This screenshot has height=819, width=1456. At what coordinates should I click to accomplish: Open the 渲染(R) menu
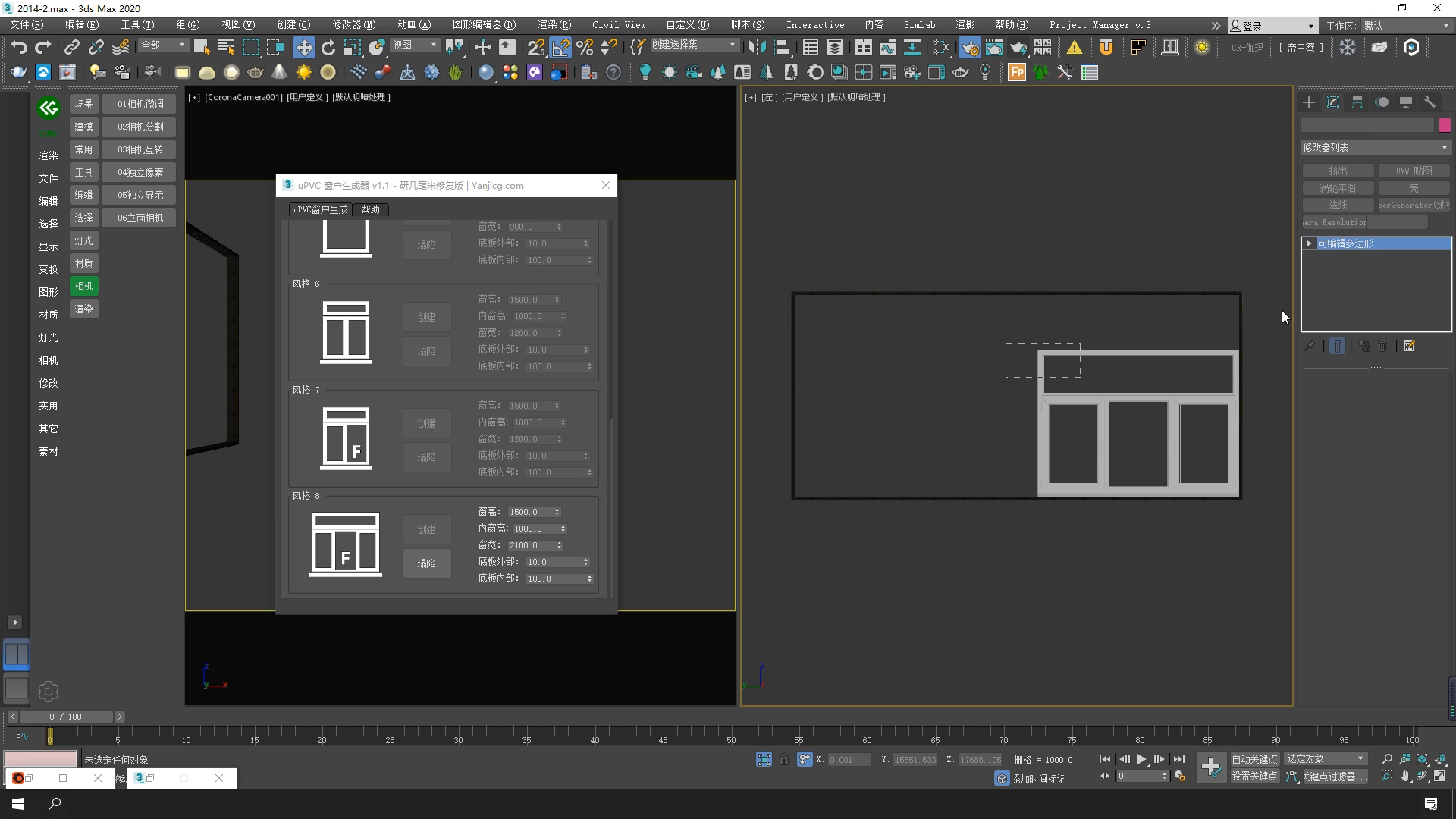click(x=554, y=25)
